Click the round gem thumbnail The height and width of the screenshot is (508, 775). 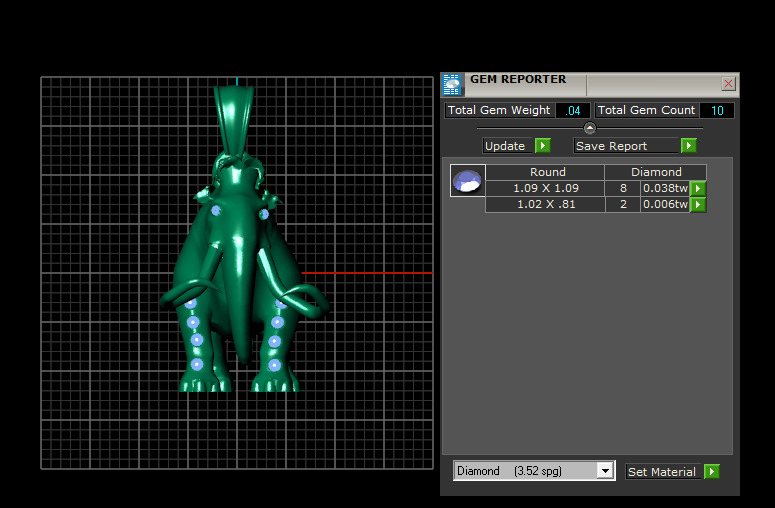[x=468, y=180]
